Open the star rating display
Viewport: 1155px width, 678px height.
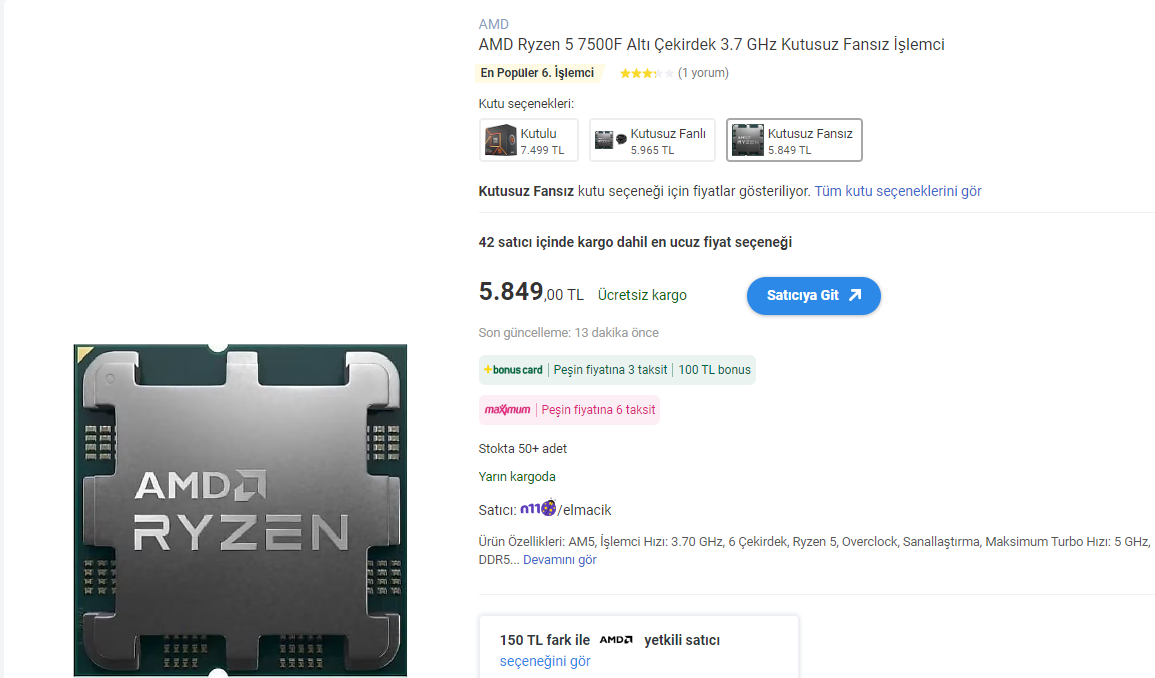coord(646,73)
